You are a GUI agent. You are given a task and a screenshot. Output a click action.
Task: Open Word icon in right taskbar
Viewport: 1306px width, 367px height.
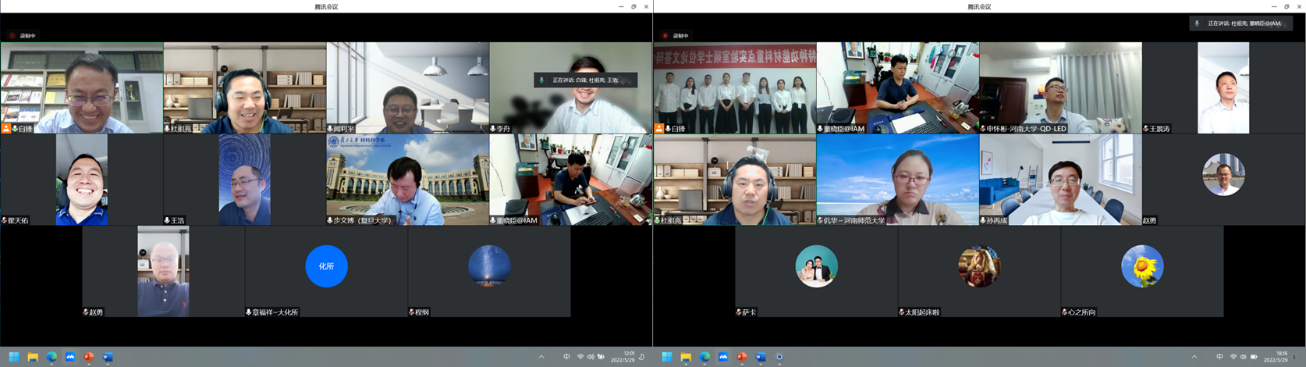pos(761,357)
